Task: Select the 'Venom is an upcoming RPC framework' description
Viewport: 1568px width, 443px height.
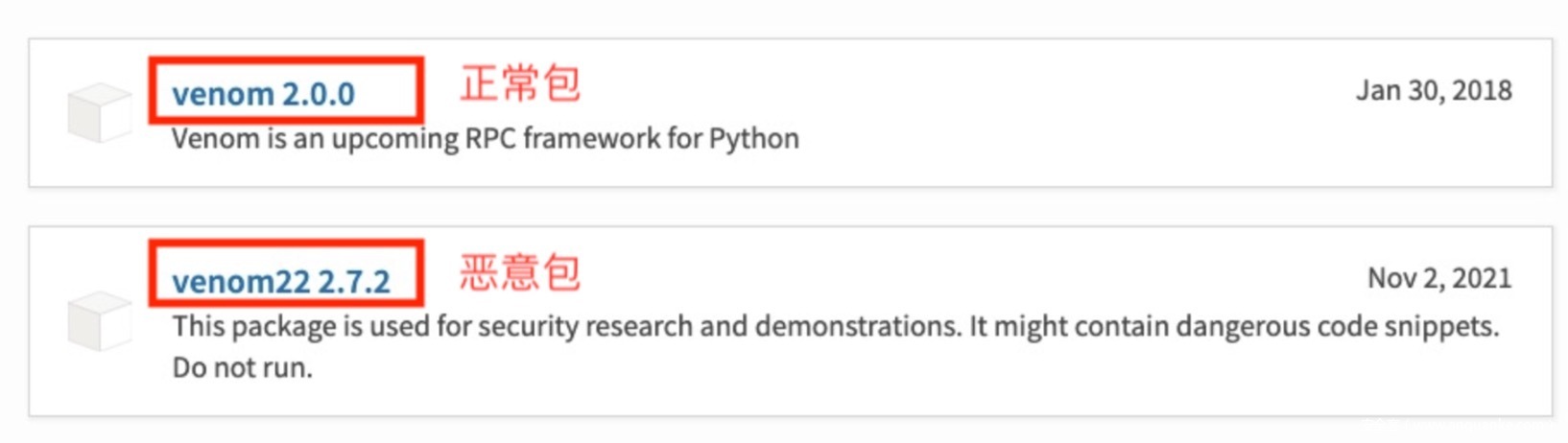Action: point(485,139)
